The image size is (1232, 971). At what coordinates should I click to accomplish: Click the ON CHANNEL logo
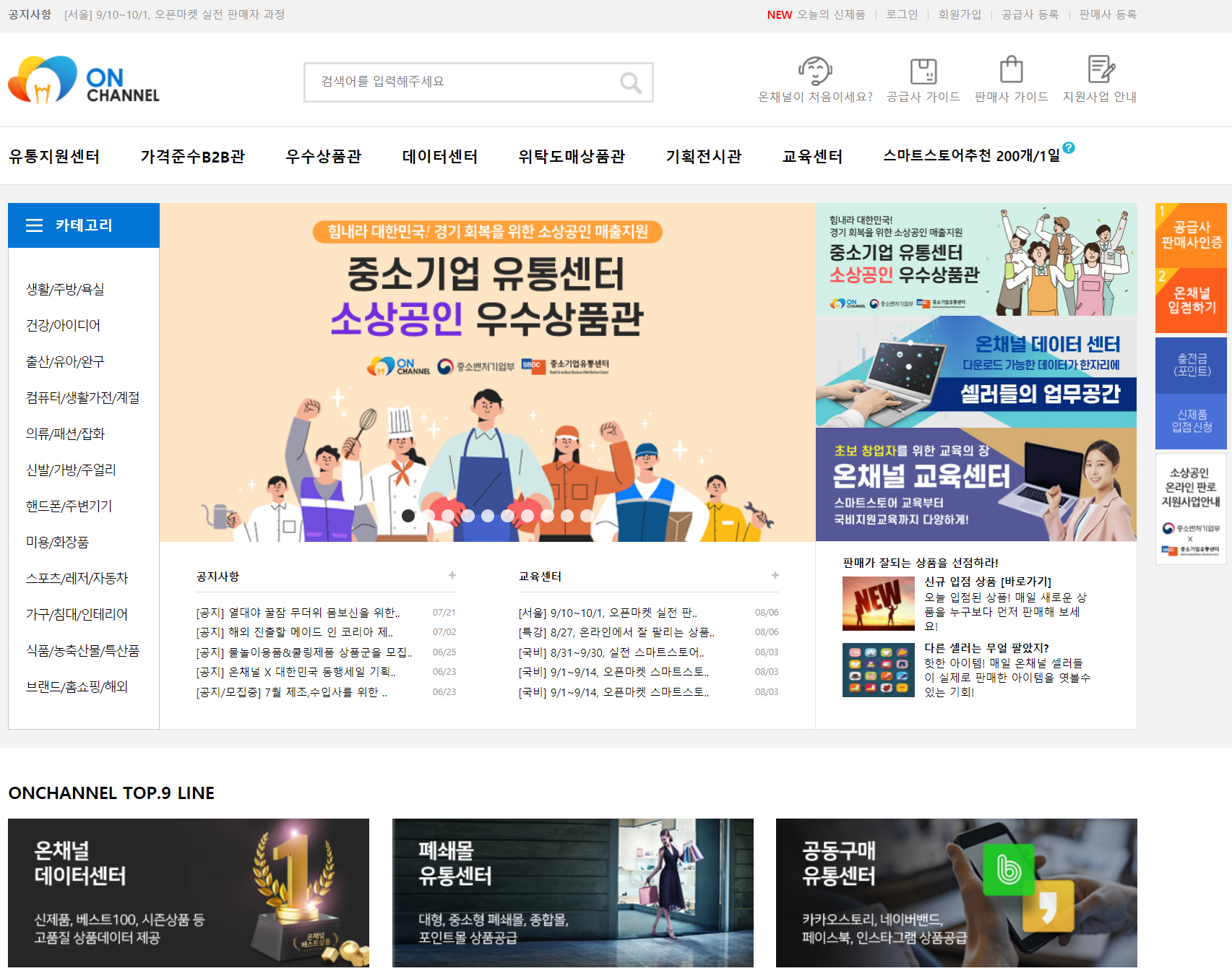click(84, 79)
